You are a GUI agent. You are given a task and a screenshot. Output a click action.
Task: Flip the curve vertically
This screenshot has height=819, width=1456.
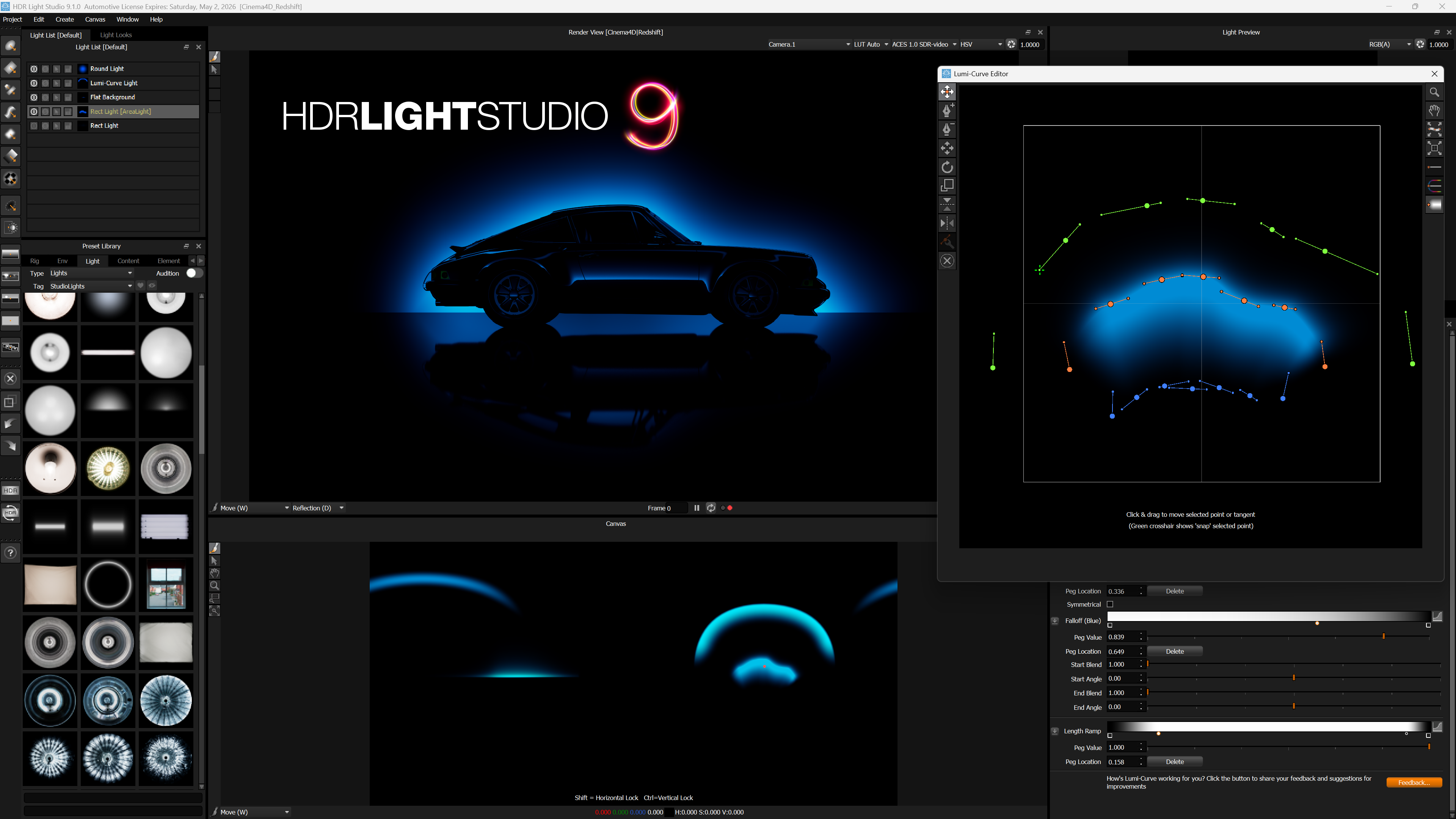[x=947, y=204]
